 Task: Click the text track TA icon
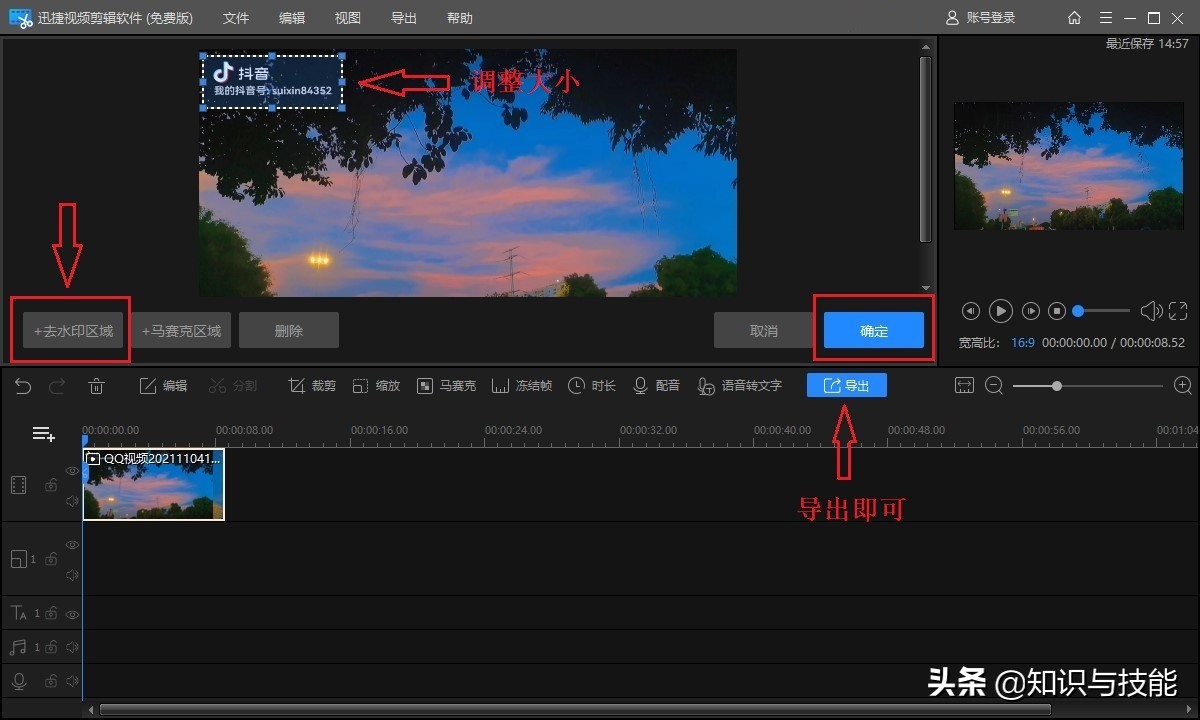(x=19, y=613)
